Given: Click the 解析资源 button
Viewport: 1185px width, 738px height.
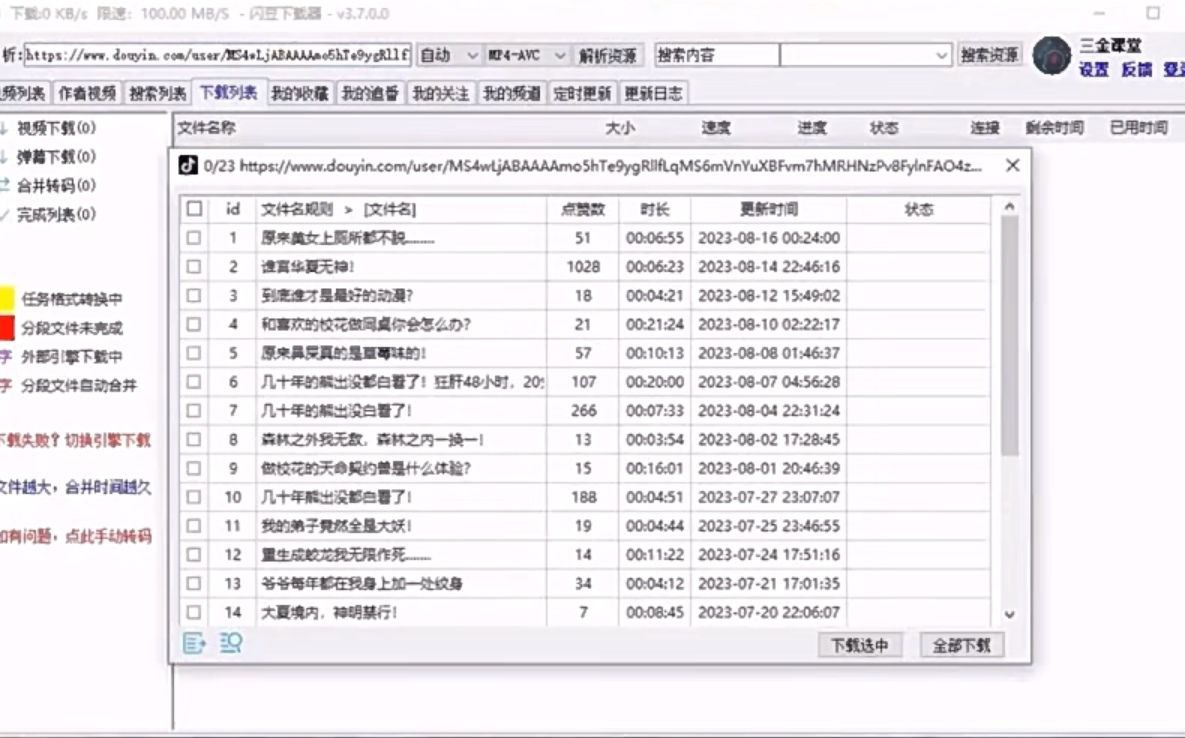Looking at the screenshot, I should coord(608,55).
